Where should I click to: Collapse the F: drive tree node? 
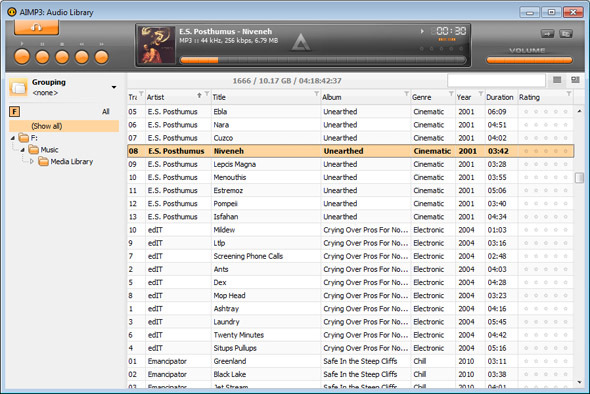12,138
